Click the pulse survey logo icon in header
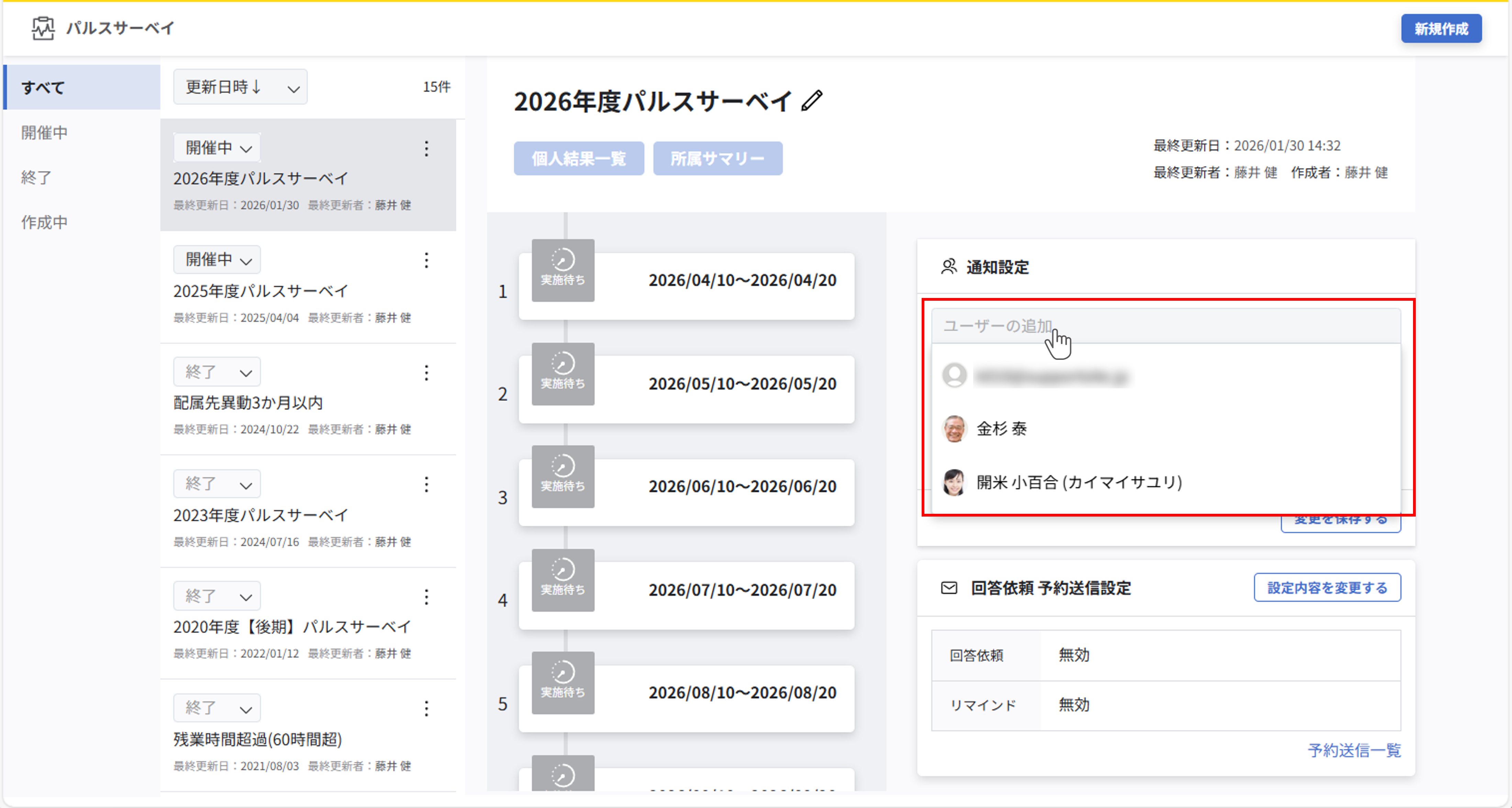1512x808 pixels. (43, 27)
